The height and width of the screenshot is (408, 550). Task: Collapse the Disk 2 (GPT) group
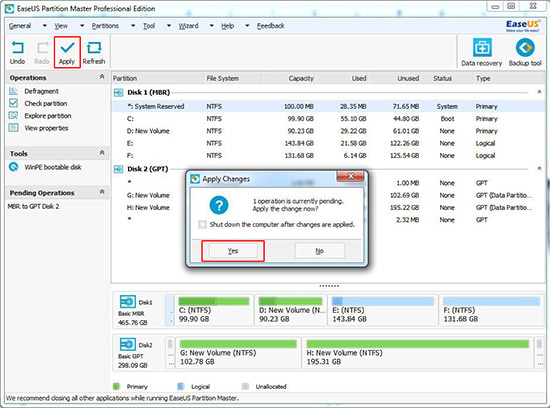(539, 169)
